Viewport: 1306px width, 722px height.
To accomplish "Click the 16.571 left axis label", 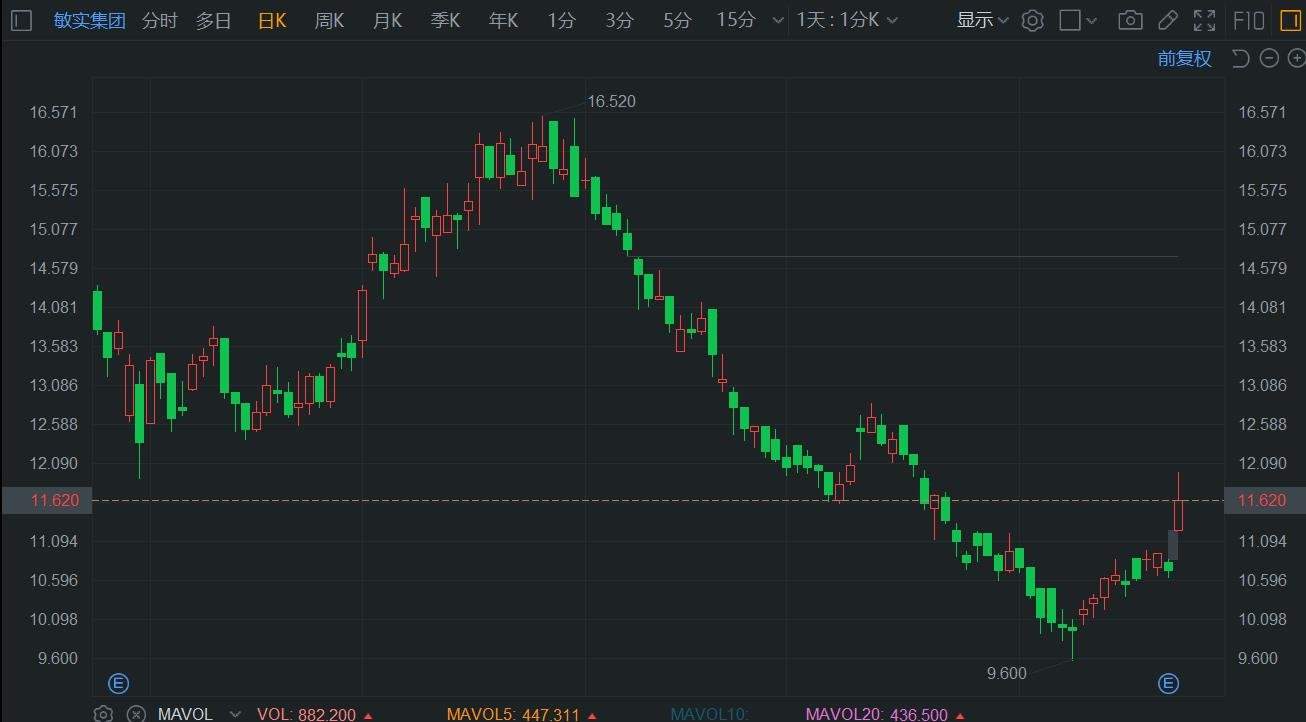I will [54, 112].
